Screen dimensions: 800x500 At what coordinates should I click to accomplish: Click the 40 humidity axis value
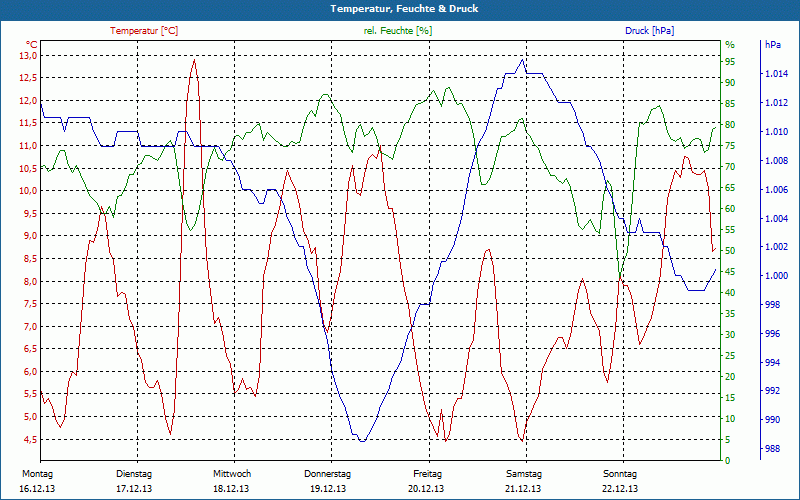point(730,292)
